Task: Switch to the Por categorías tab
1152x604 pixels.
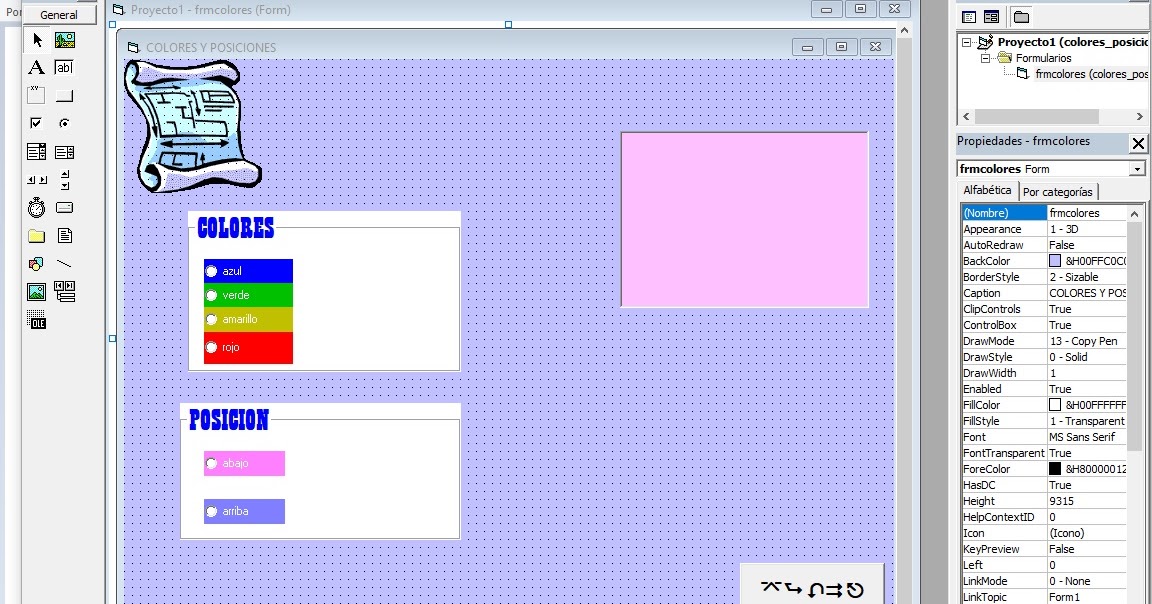Action: point(1058,191)
